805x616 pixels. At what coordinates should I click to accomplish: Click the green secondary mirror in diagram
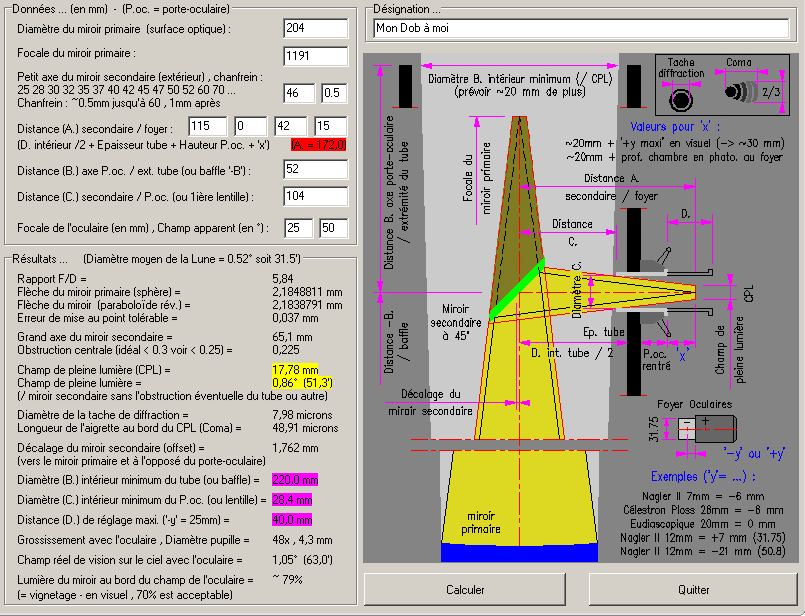tap(517, 290)
